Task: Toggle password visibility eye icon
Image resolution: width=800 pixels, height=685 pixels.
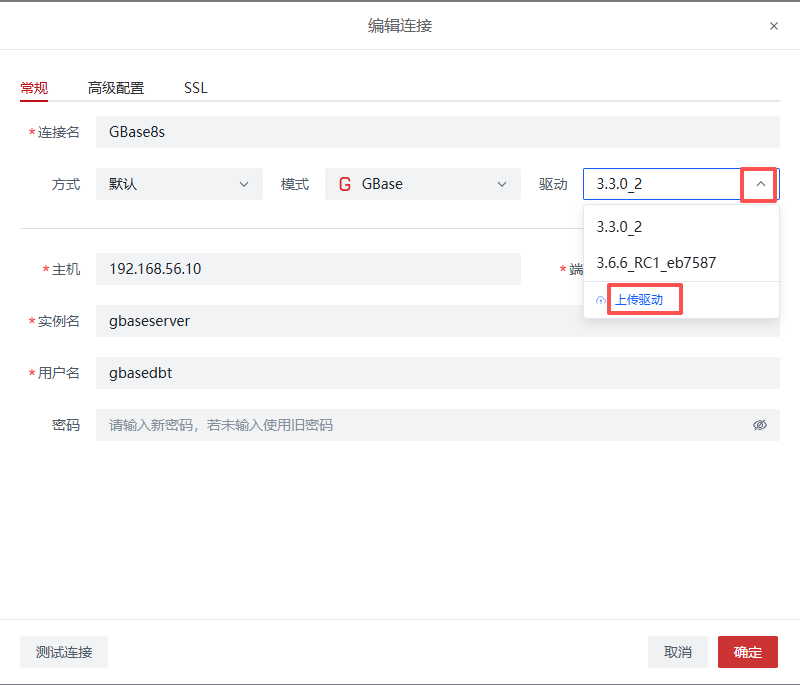Action: (x=760, y=425)
